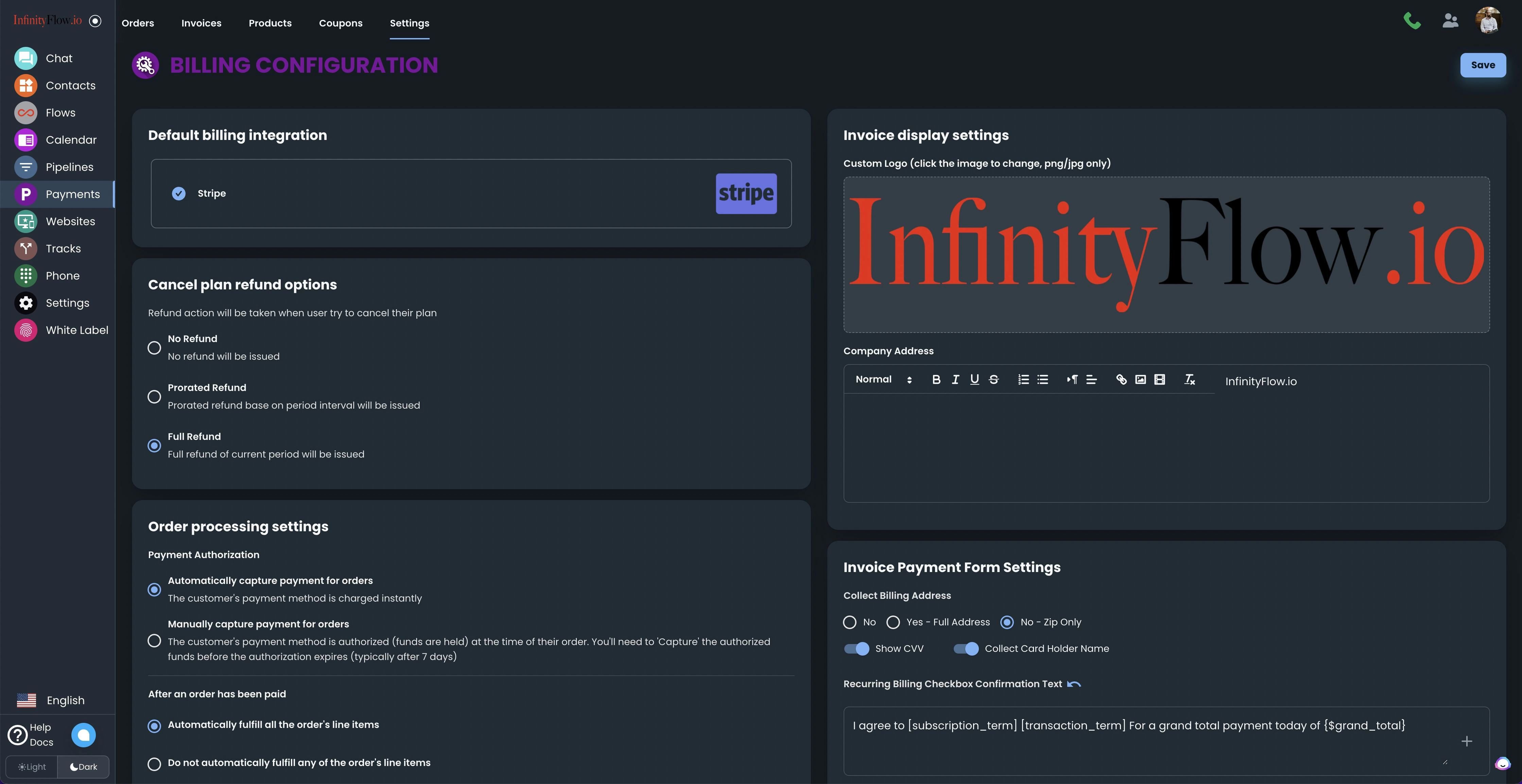The image size is (1522, 784).
Task: Disable the Show CVV toggle
Action: coord(855,648)
